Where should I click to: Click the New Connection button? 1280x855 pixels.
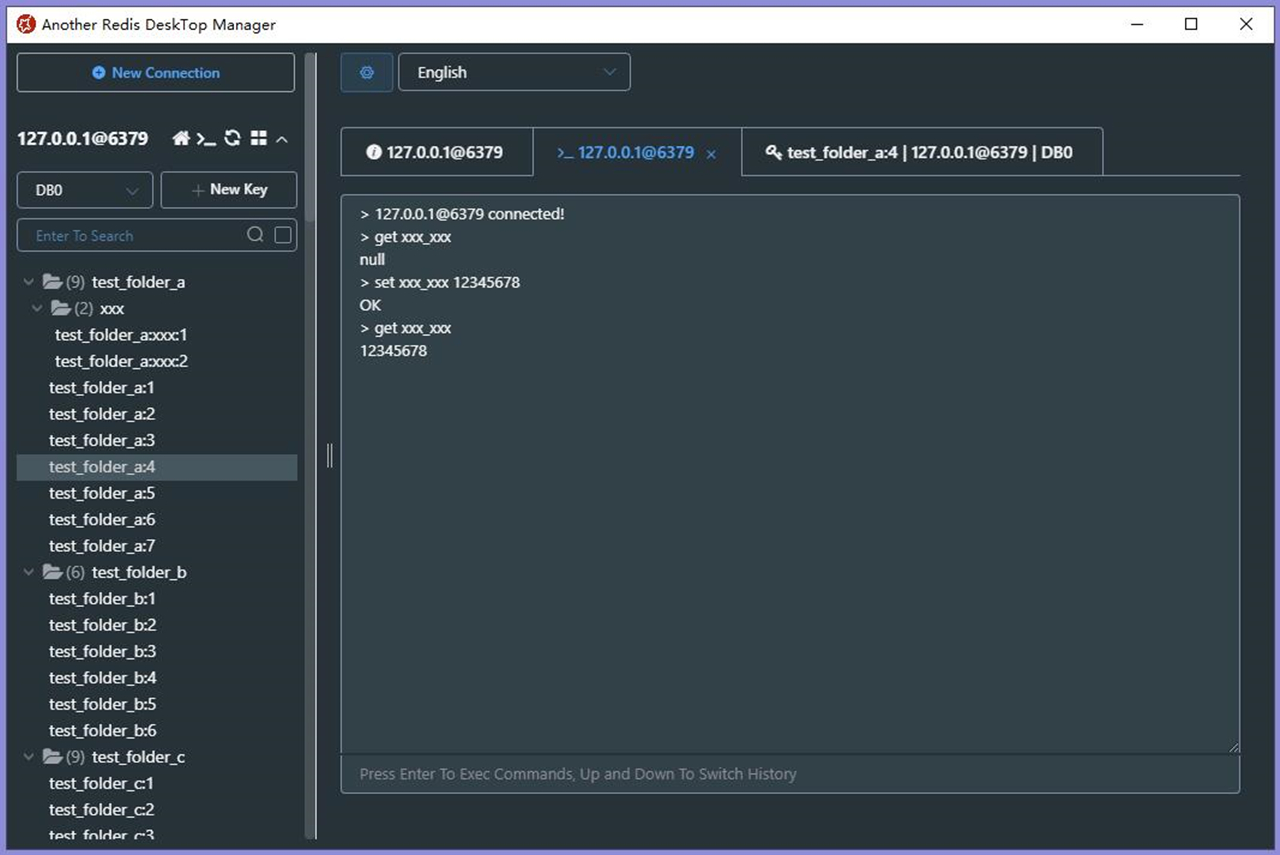[x=155, y=72]
